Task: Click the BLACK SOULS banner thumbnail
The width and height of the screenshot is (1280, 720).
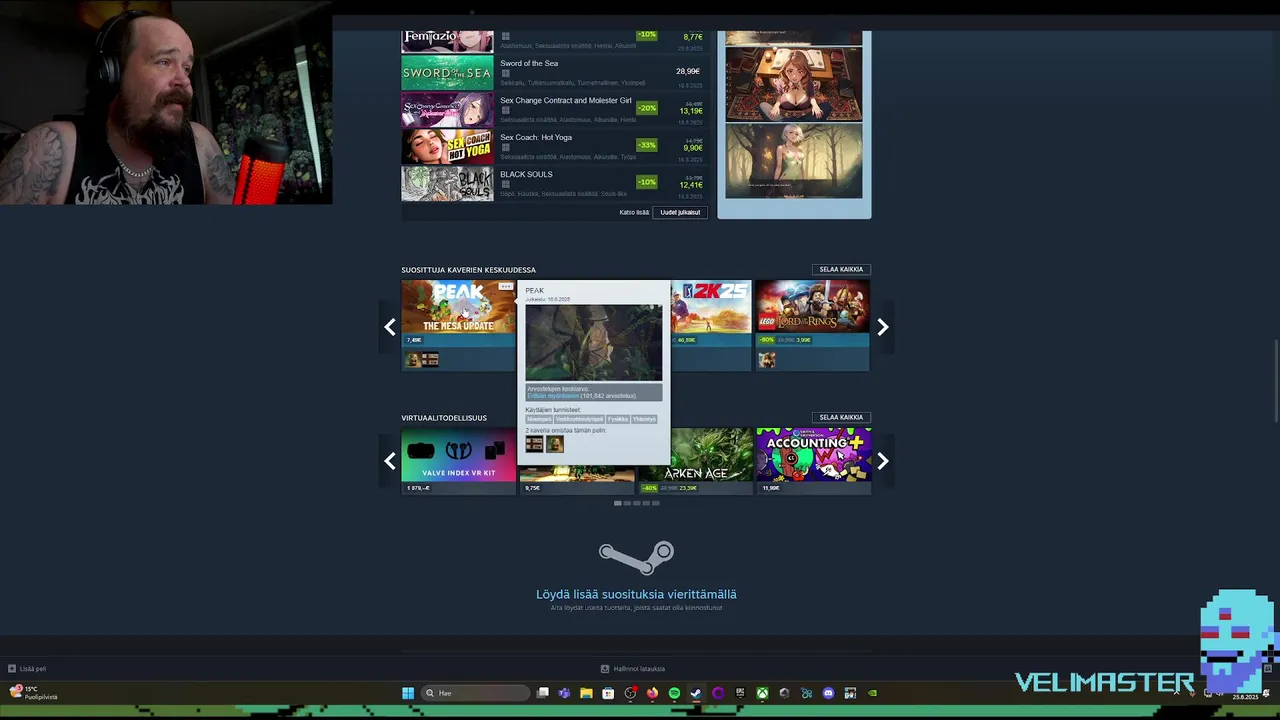Action: point(447,184)
